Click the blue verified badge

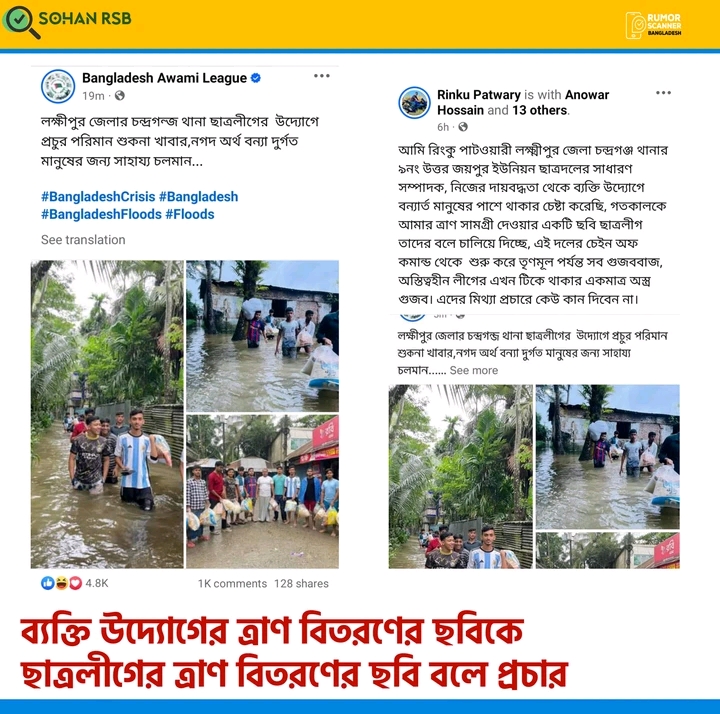(x=256, y=78)
